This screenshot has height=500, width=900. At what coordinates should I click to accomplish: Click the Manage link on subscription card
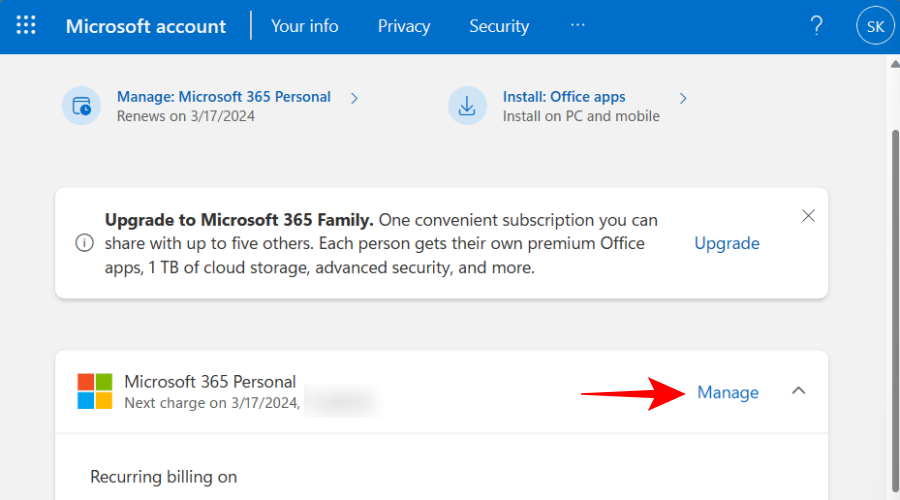[x=728, y=392]
